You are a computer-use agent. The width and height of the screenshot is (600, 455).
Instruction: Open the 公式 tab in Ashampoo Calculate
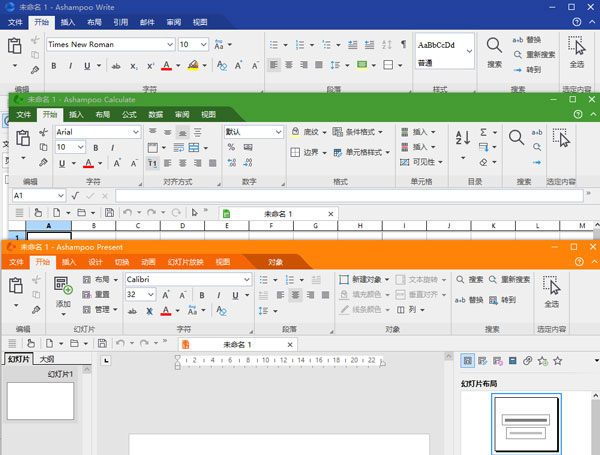(x=129, y=115)
